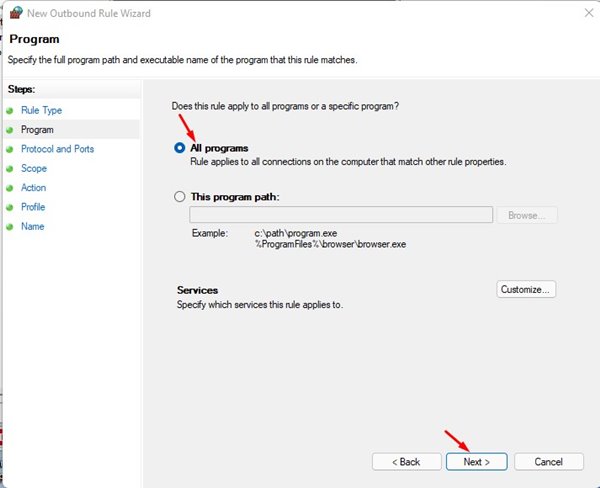Go back with the < Back button

point(405,462)
